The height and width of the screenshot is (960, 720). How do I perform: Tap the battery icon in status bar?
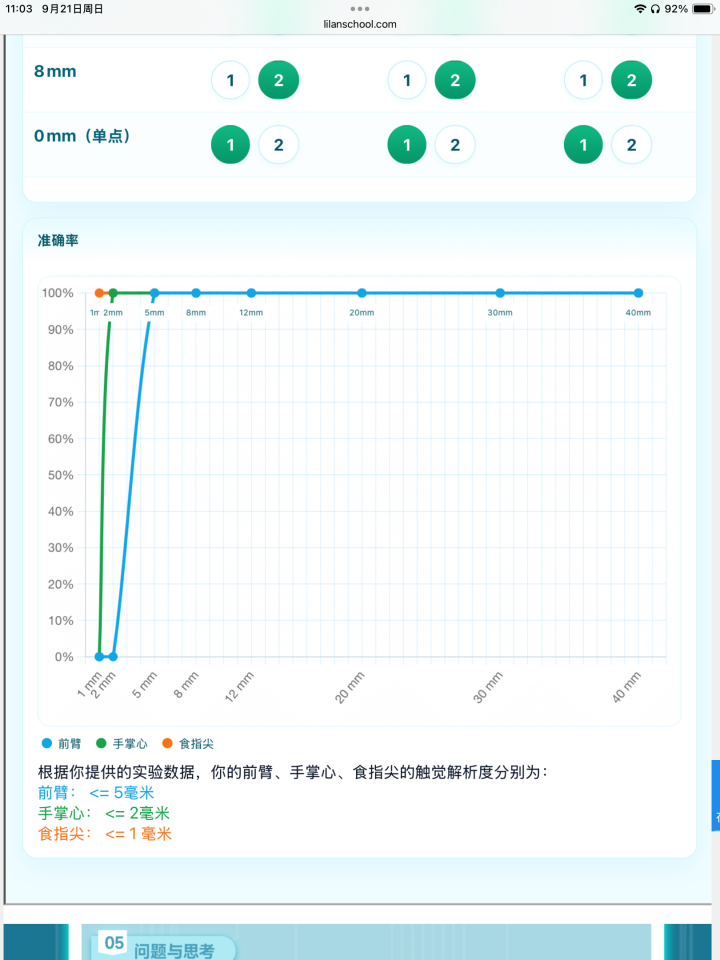702,9
